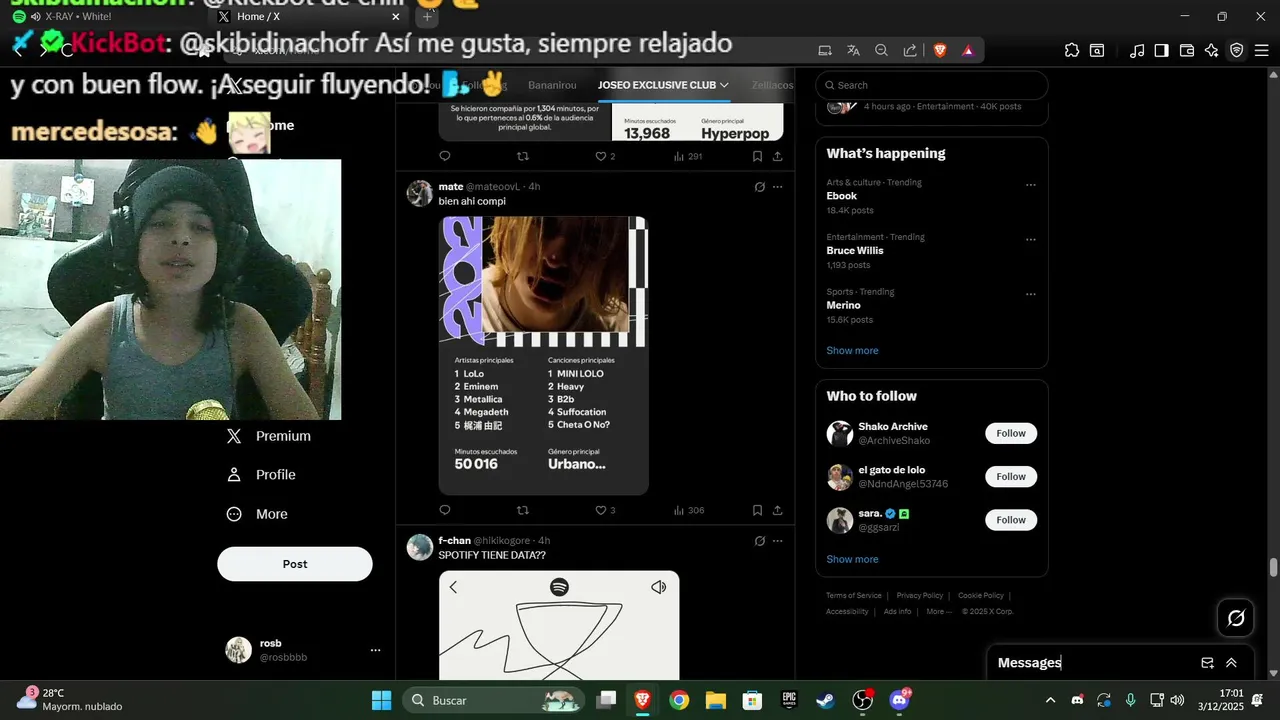1280x720 pixels.
Task: Reply to the post with 291 views
Action: pos(445,156)
